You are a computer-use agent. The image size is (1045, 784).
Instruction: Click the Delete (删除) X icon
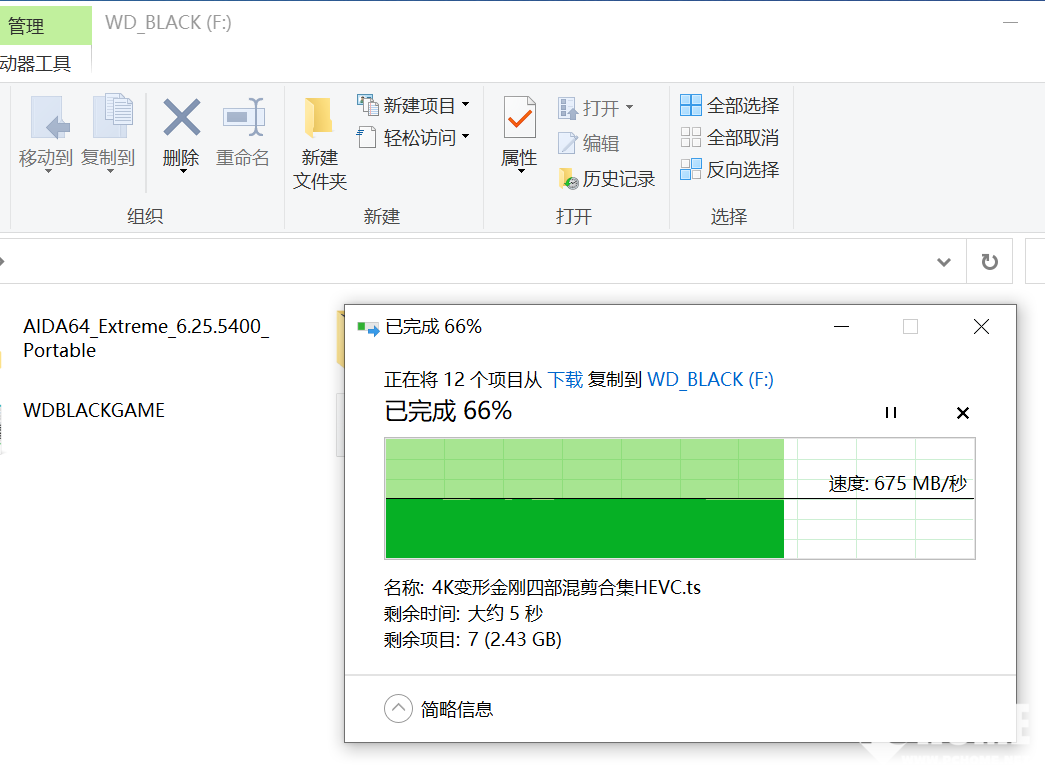pyautogui.click(x=181, y=117)
